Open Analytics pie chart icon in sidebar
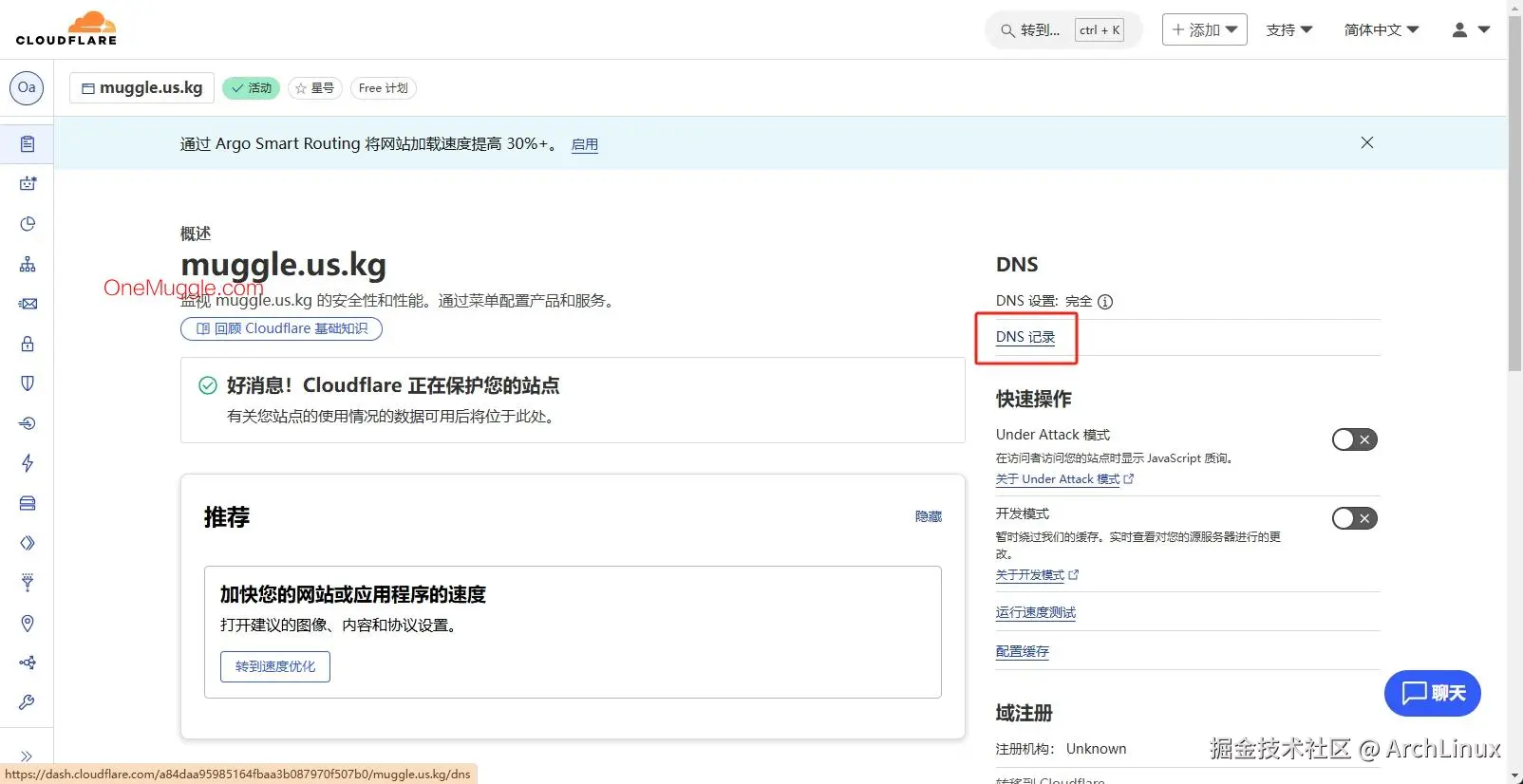This screenshot has height=784, width=1523. click(28, 224)
